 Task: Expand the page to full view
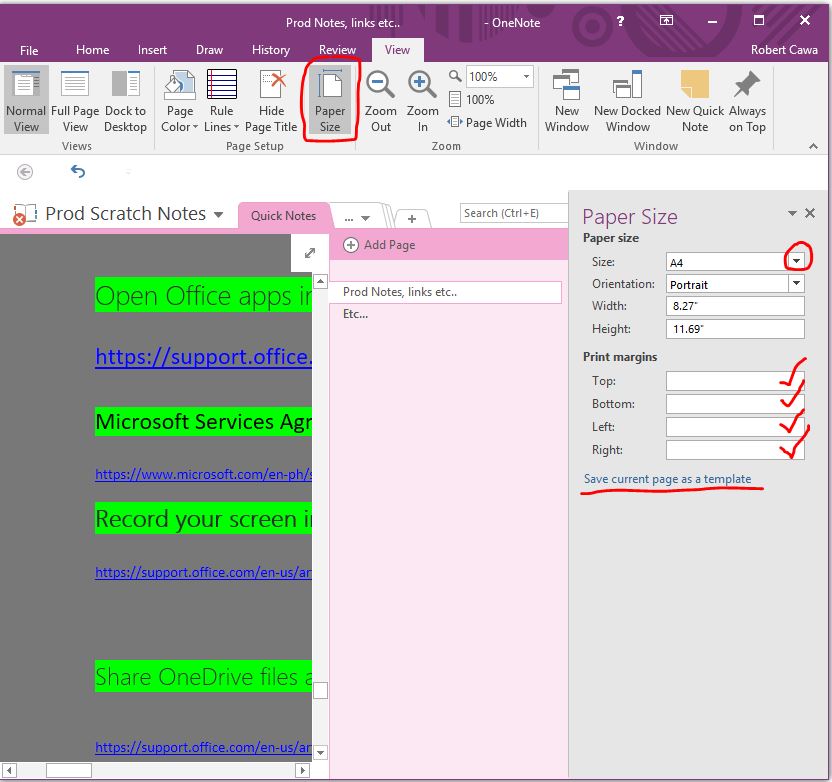click(x=310, y=253)
